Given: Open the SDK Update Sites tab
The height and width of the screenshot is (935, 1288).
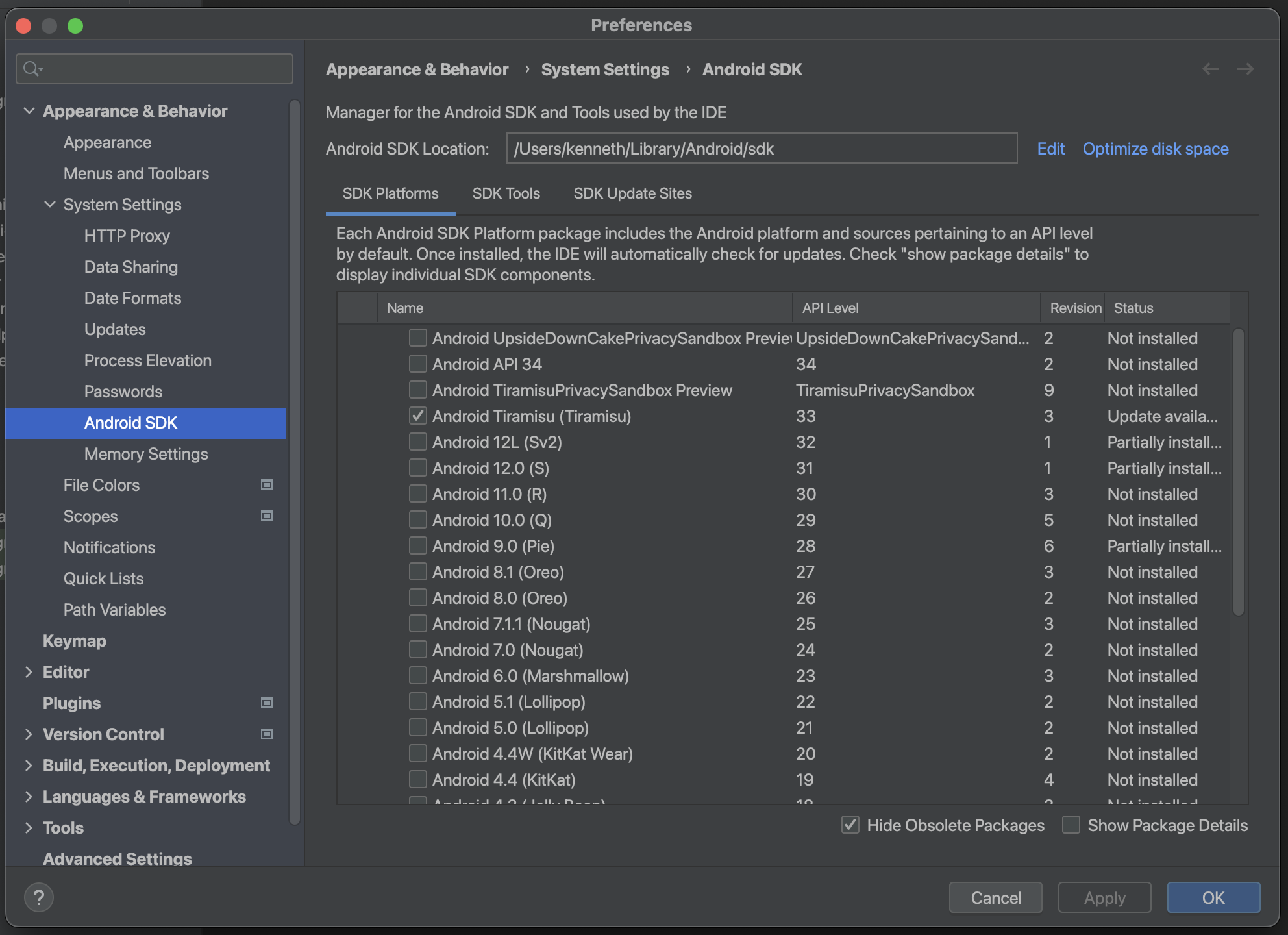Looking at the screenshot, I should pyautogui.click(x=632, y=193).
